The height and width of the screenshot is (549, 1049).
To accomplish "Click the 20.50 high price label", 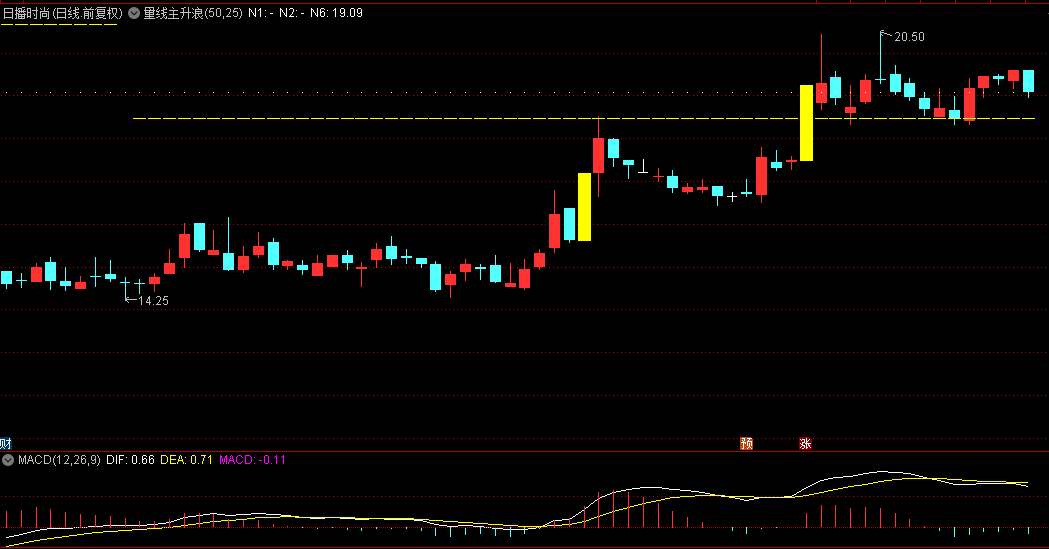I will pos(909,37).
